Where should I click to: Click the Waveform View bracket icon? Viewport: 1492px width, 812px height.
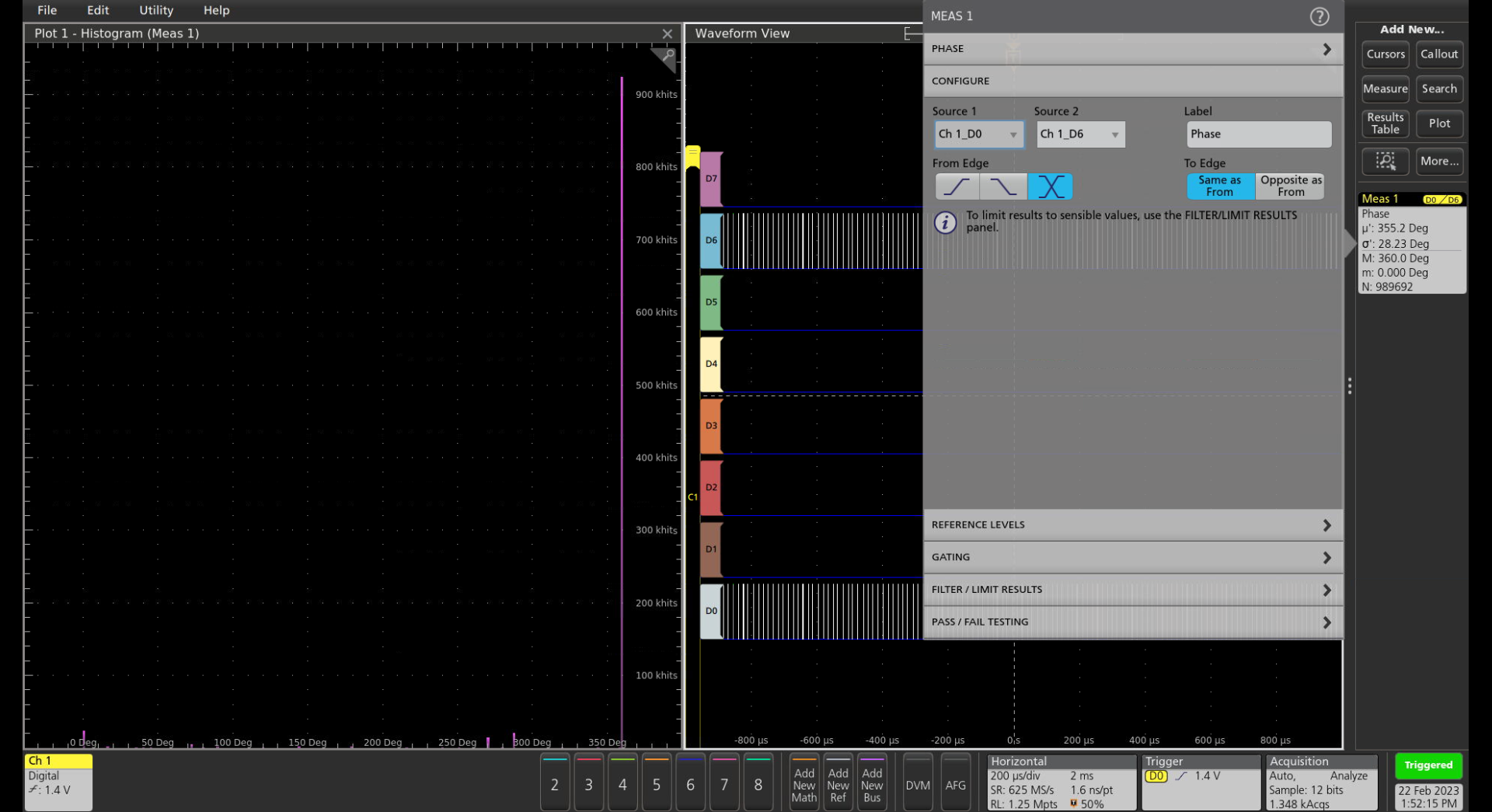pos(912,33)
